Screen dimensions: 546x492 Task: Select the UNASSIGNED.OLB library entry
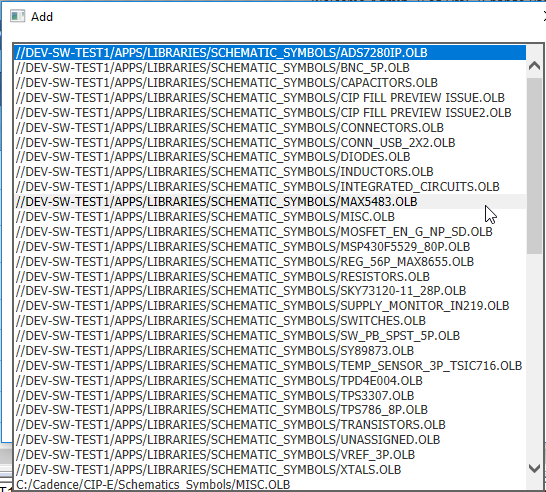tap(270, 440)
